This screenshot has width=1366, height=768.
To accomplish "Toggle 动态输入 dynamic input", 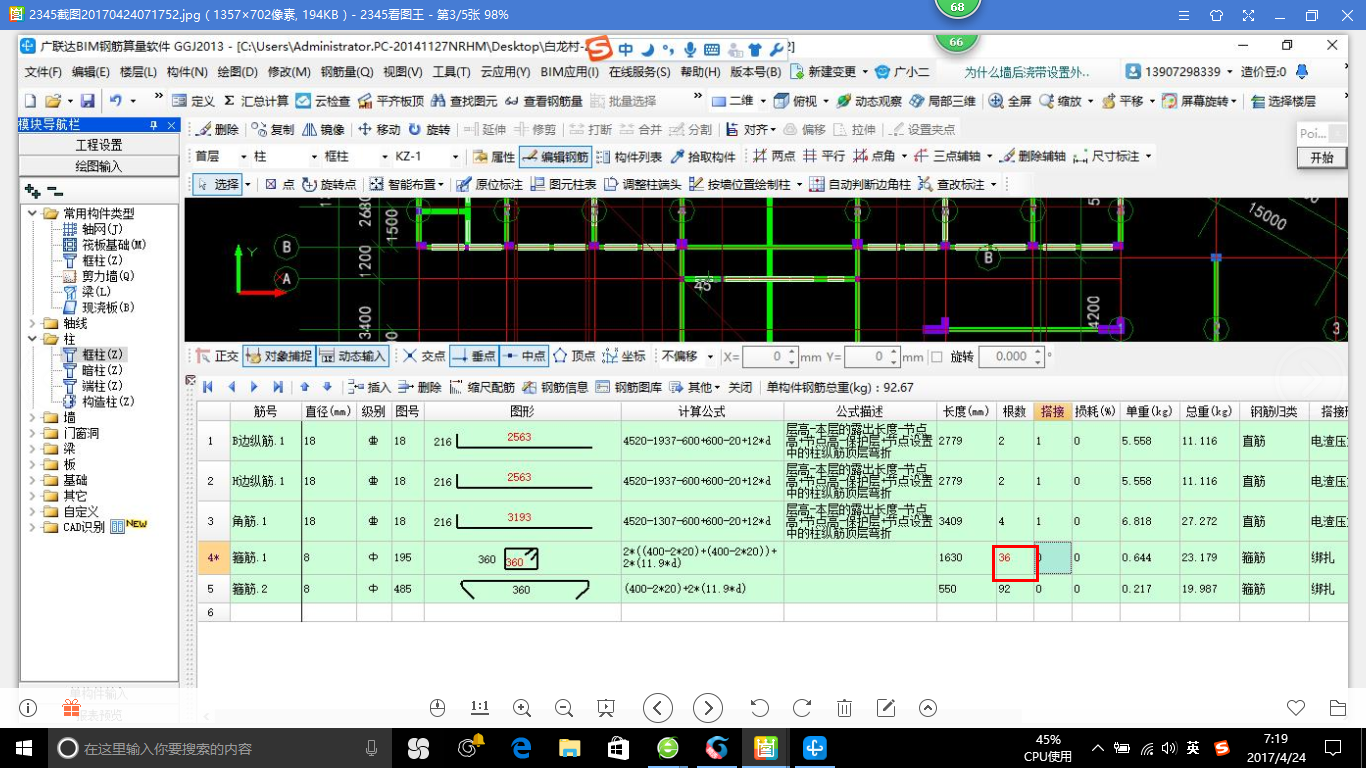I will pos(352,356).
